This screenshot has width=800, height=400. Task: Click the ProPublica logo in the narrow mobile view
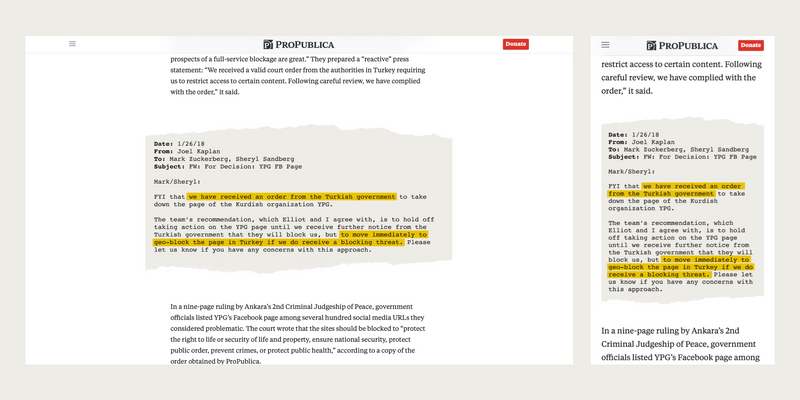click(682, 45)
